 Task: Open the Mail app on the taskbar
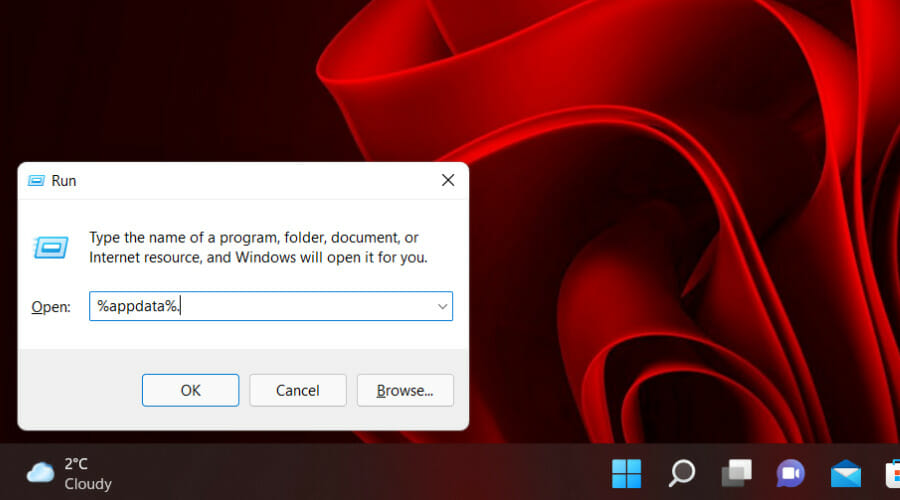pos(845,474)
